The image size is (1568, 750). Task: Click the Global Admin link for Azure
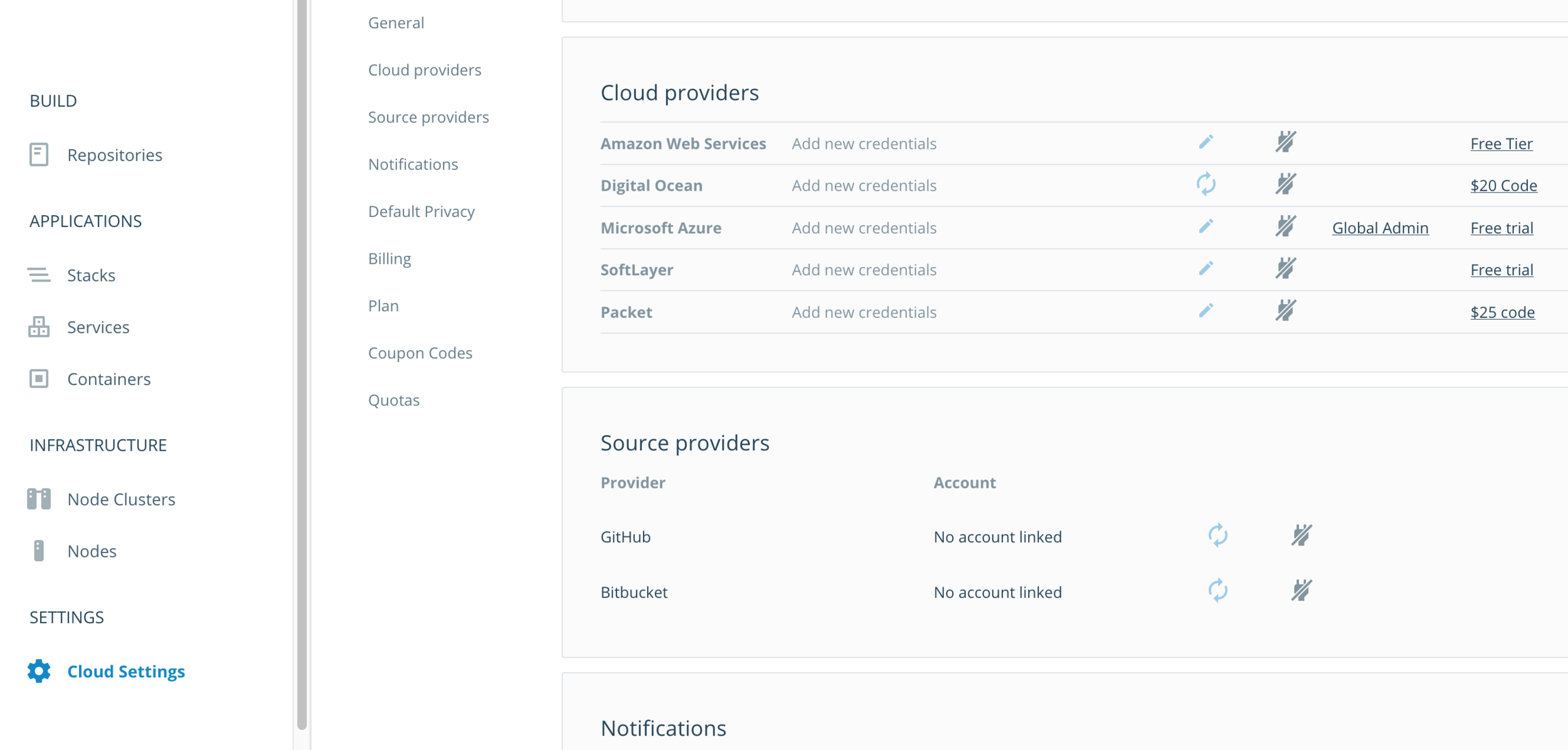(1380, 228)
